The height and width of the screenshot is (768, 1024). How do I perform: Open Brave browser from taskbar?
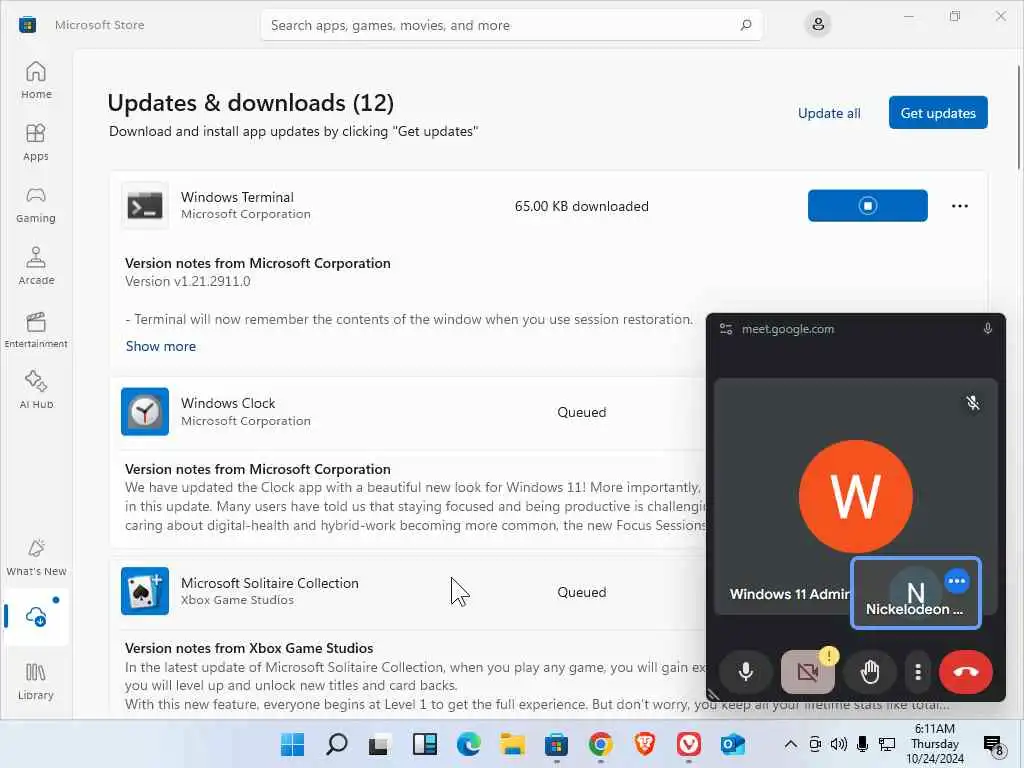(645, 744)
